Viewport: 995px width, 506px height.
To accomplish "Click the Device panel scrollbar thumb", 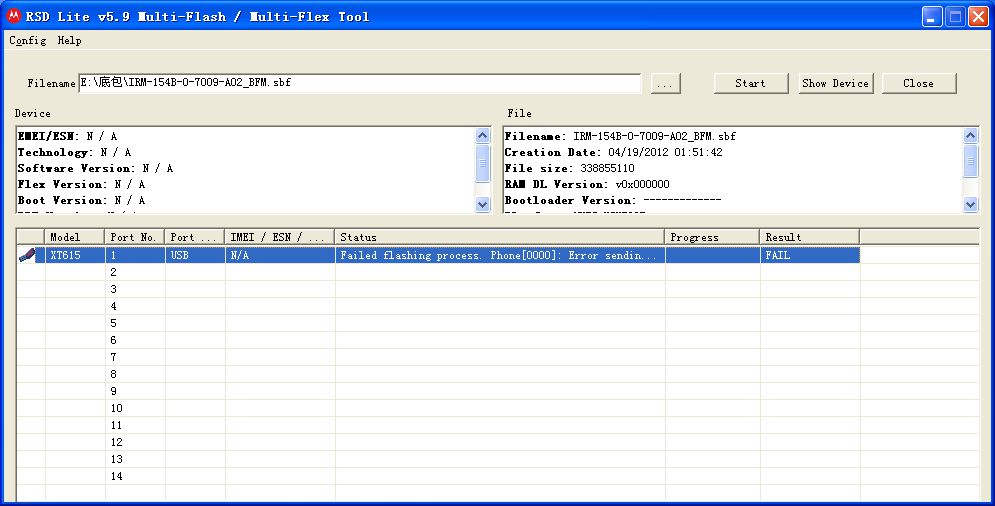I will point(483,163).
